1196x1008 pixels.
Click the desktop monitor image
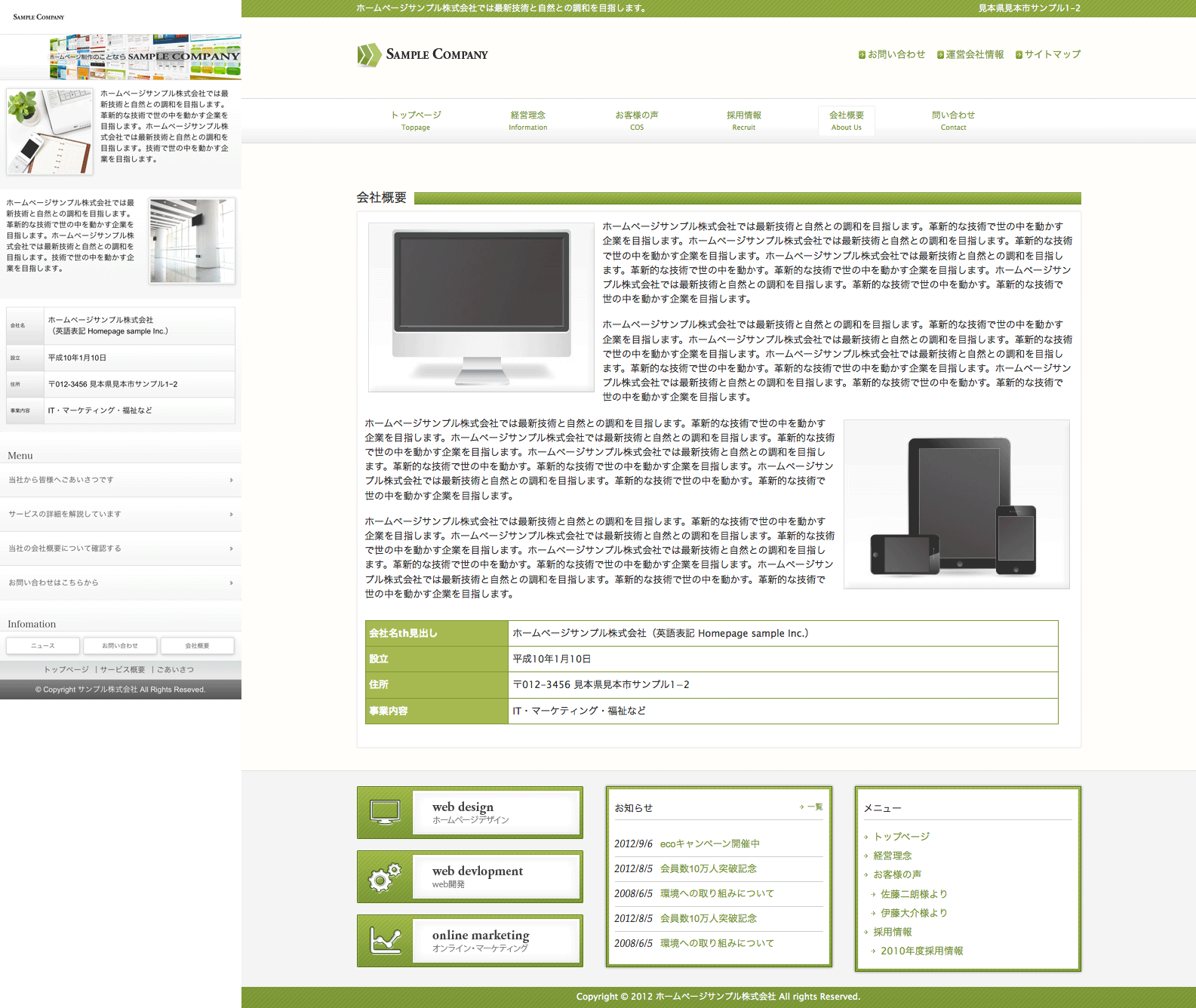pos(481,307)
